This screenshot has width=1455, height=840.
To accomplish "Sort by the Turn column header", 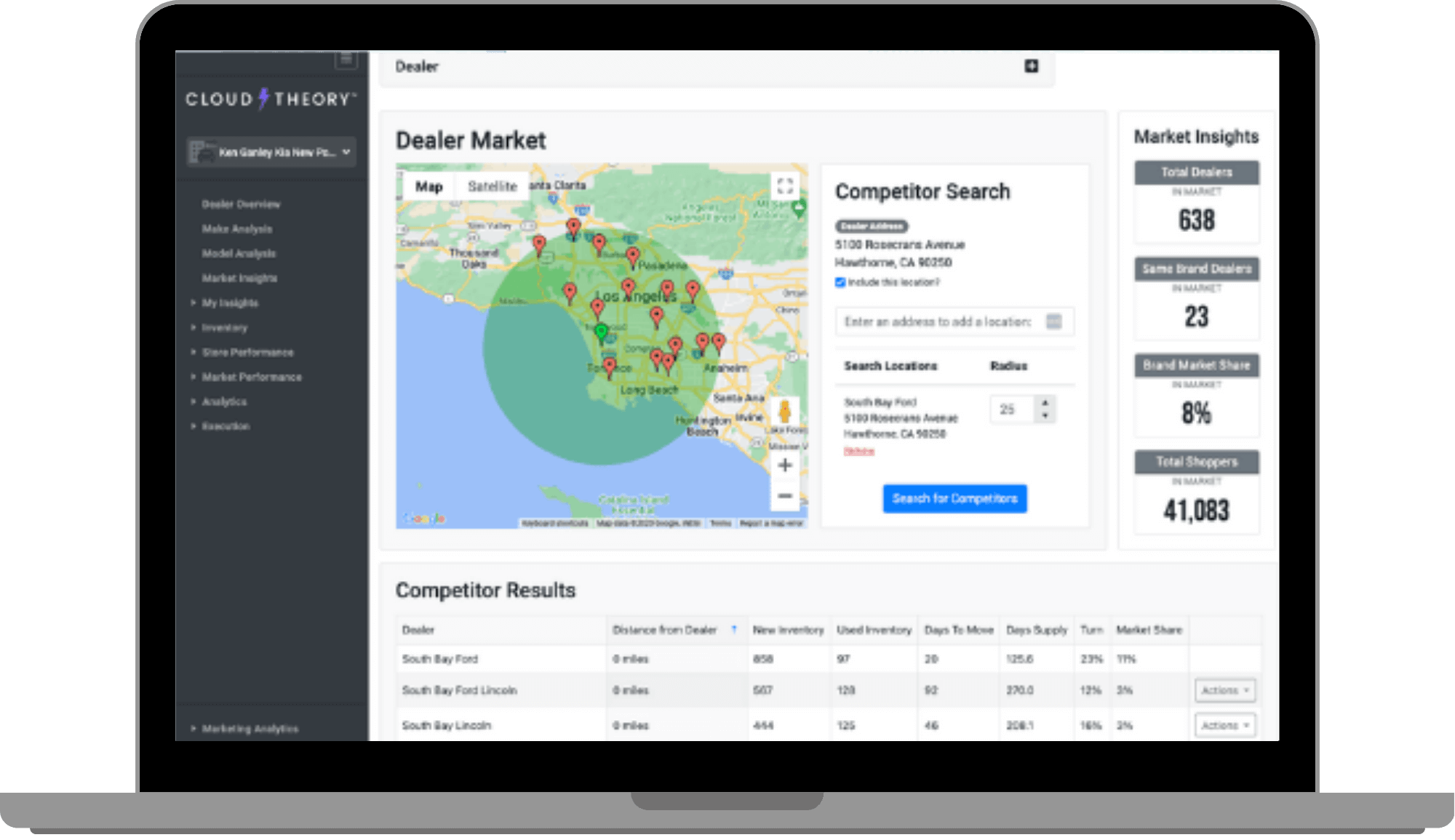I will pos(1091,630).
